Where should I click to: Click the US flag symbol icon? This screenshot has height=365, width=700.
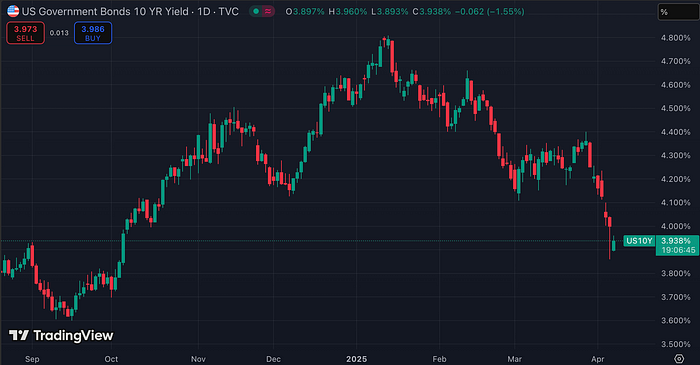13,11
